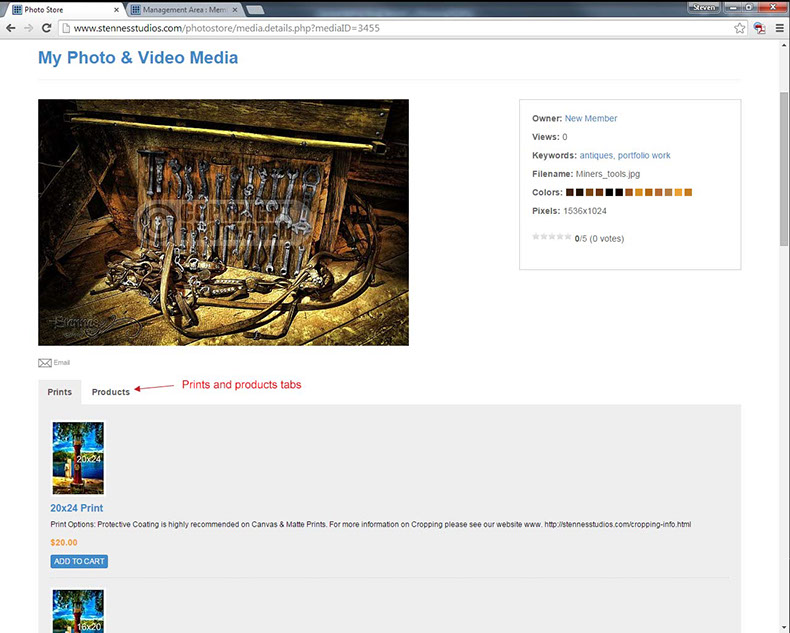Click the Email envelope icon under the photo

tap(45, 363)
